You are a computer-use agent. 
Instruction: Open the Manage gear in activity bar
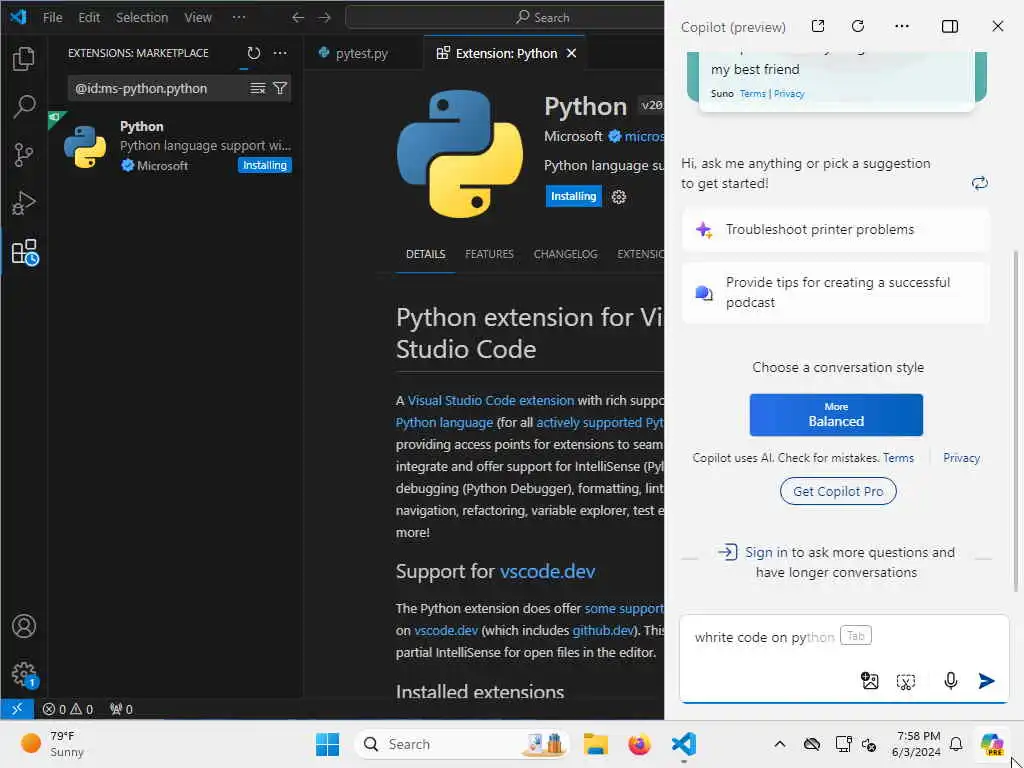coord(24,674)
